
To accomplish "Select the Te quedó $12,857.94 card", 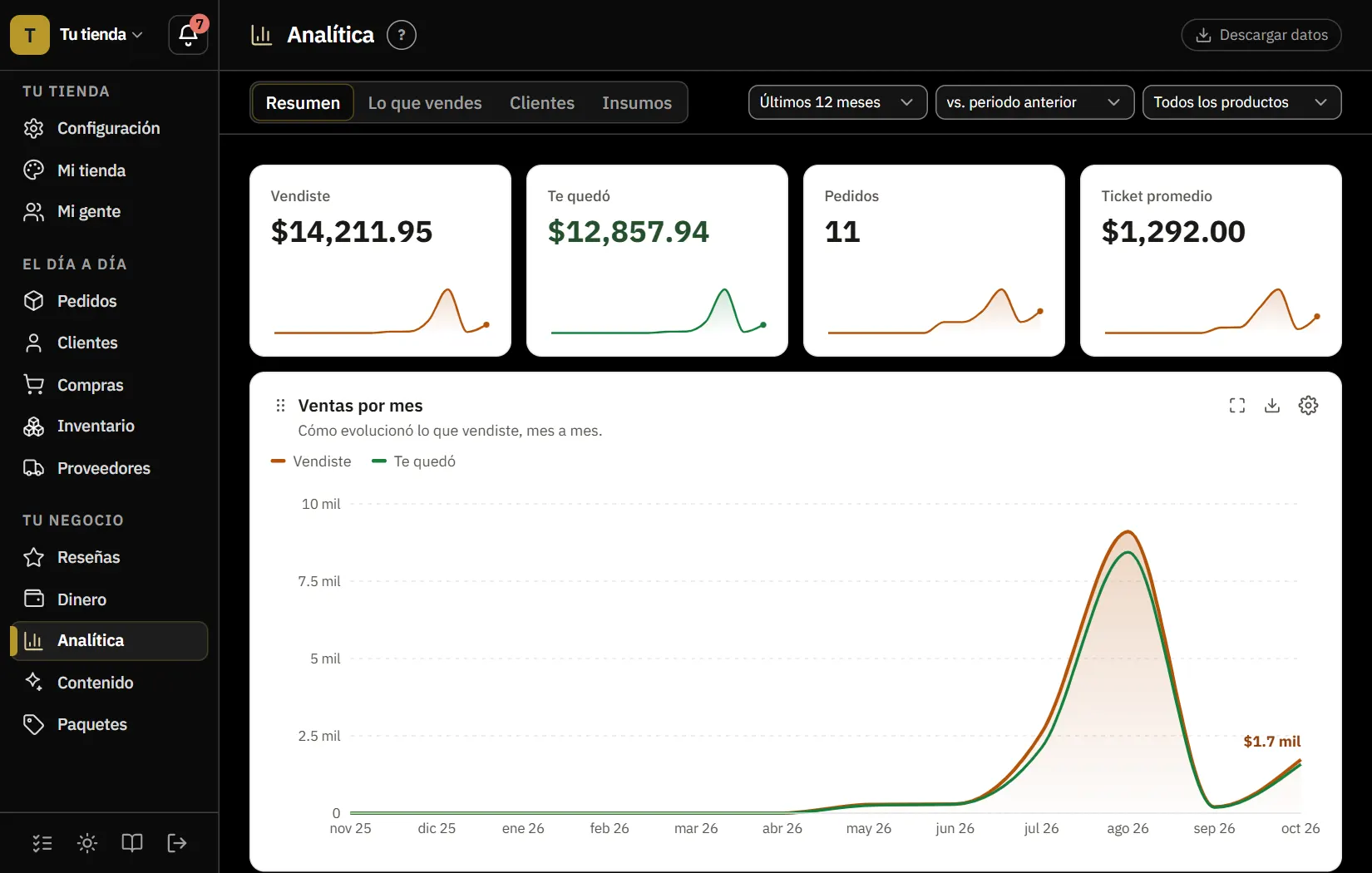I will 657,260.
